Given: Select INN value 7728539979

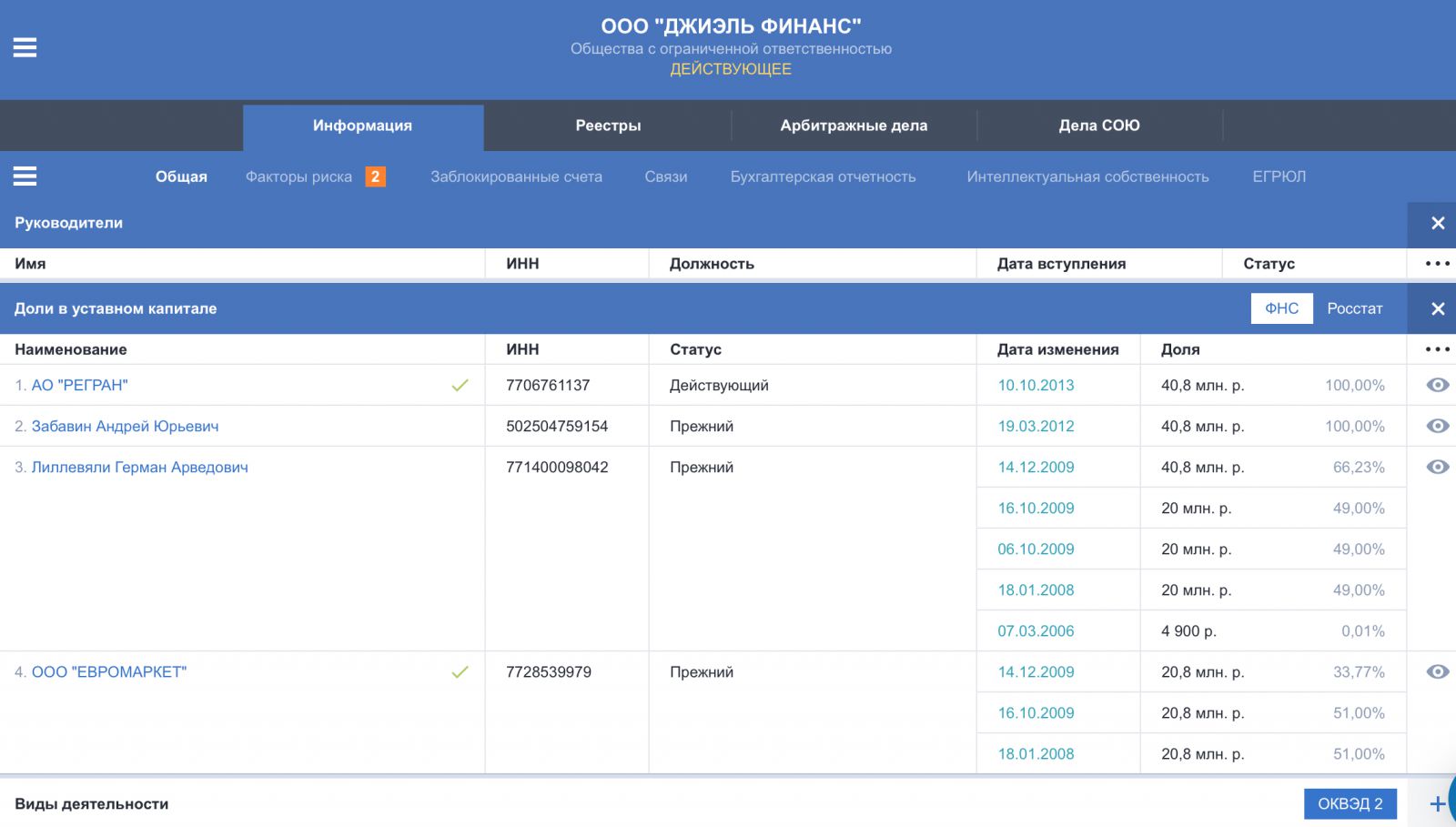Looking at the screenshot, I should point(549,671).
